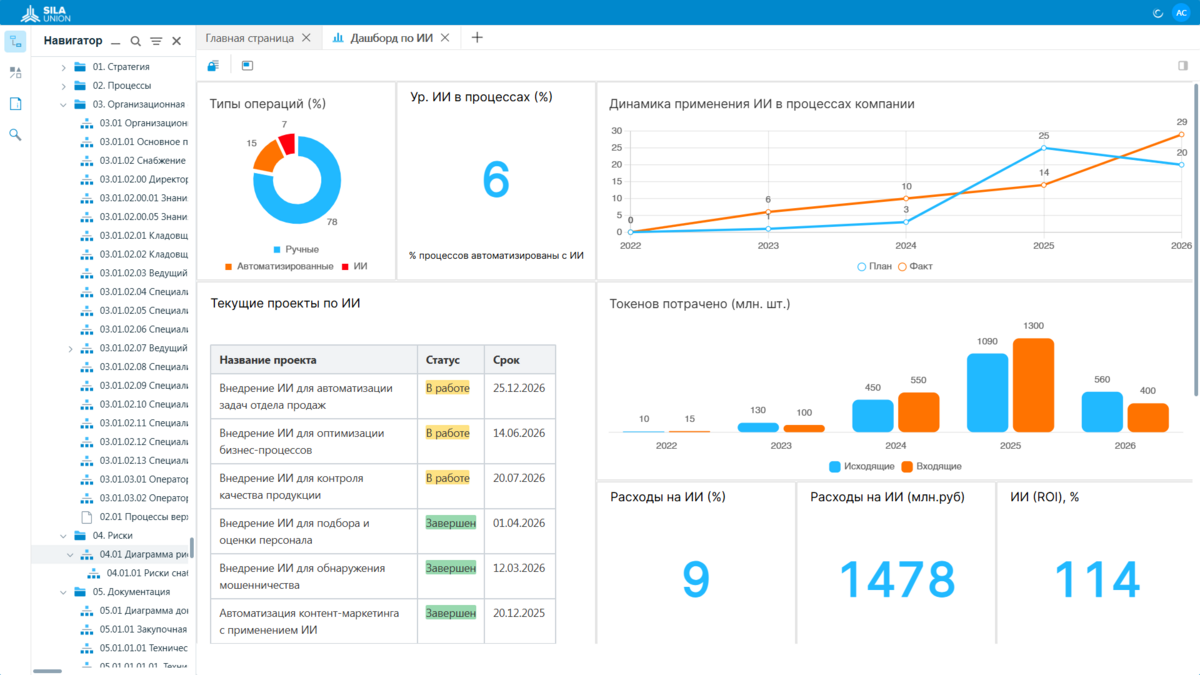Open the document icon in left sidebar
Image resolution: width=1200 pixels, height=675 pixels.
tap(15, 103)
